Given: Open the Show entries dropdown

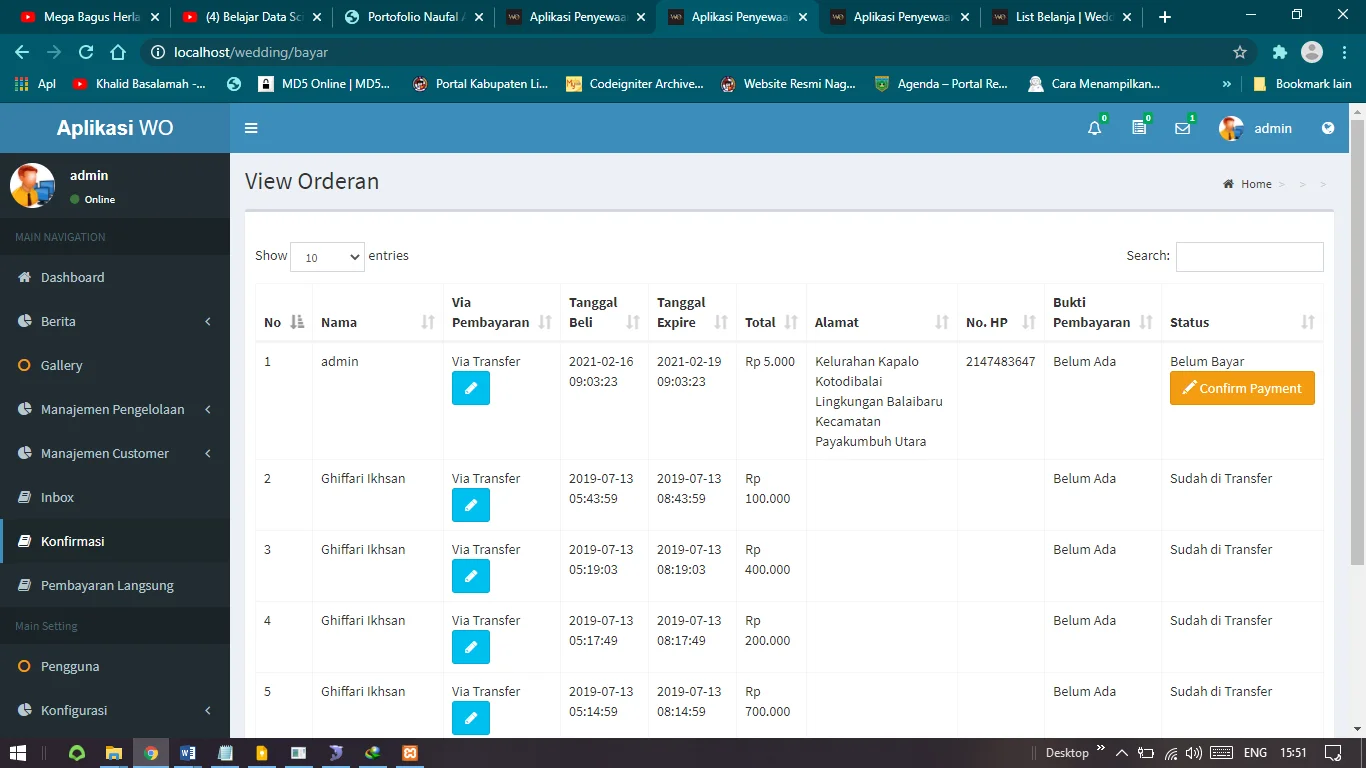Looking at the screenshot, I should click(x=328, y=257).
